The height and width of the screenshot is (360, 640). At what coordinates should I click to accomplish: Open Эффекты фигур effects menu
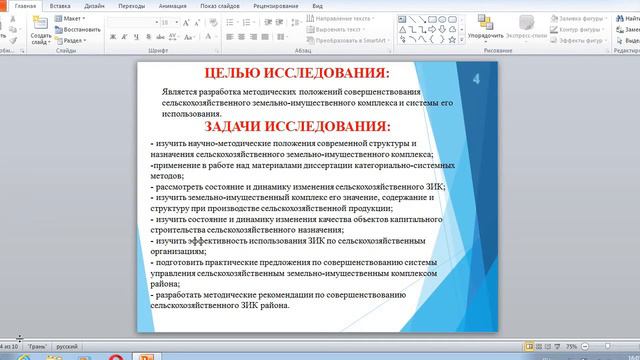click(x=579, y=40)
